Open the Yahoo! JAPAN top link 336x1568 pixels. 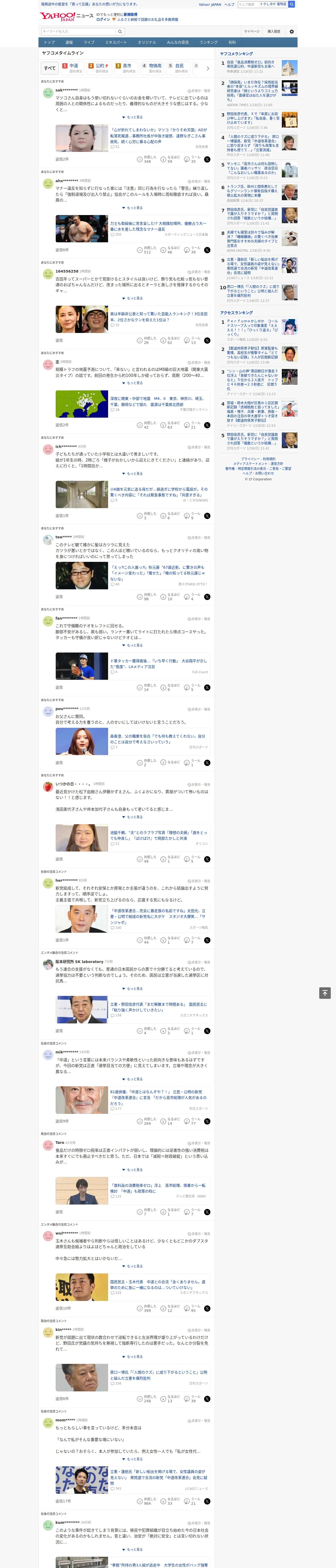click(x=210, y=4)
